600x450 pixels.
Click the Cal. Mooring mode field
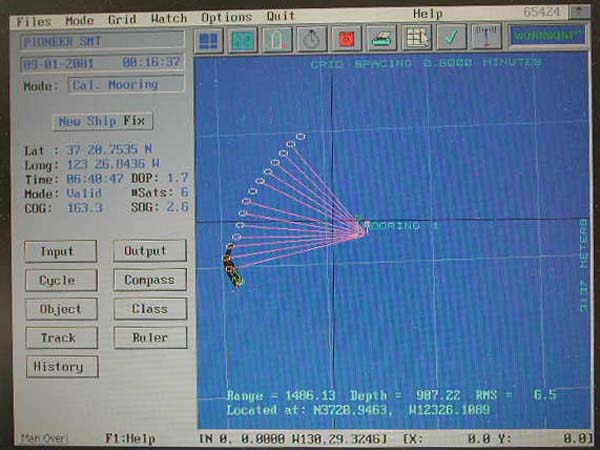pyautogui.click(x=125, y=85)
